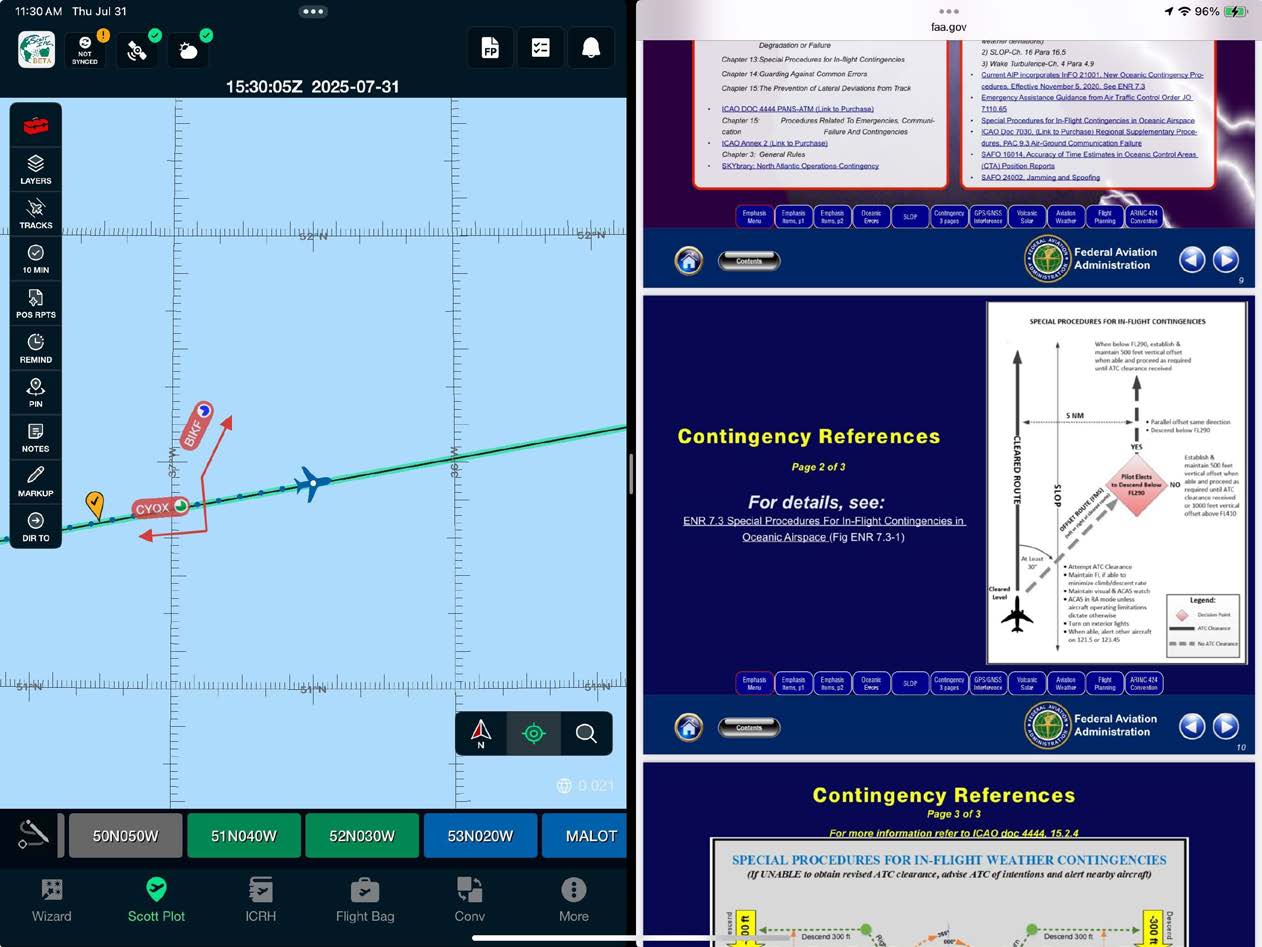Select waypoint 51N040W in route strip
The height and width of the screenshot is (947, 1262).
point(244,836)
